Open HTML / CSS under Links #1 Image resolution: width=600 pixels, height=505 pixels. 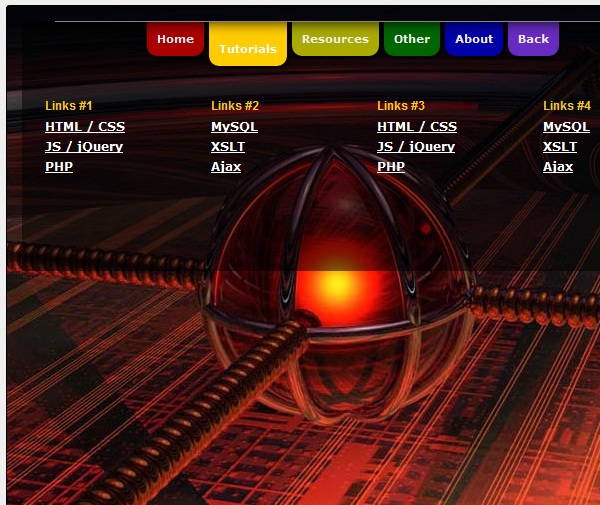85,127
